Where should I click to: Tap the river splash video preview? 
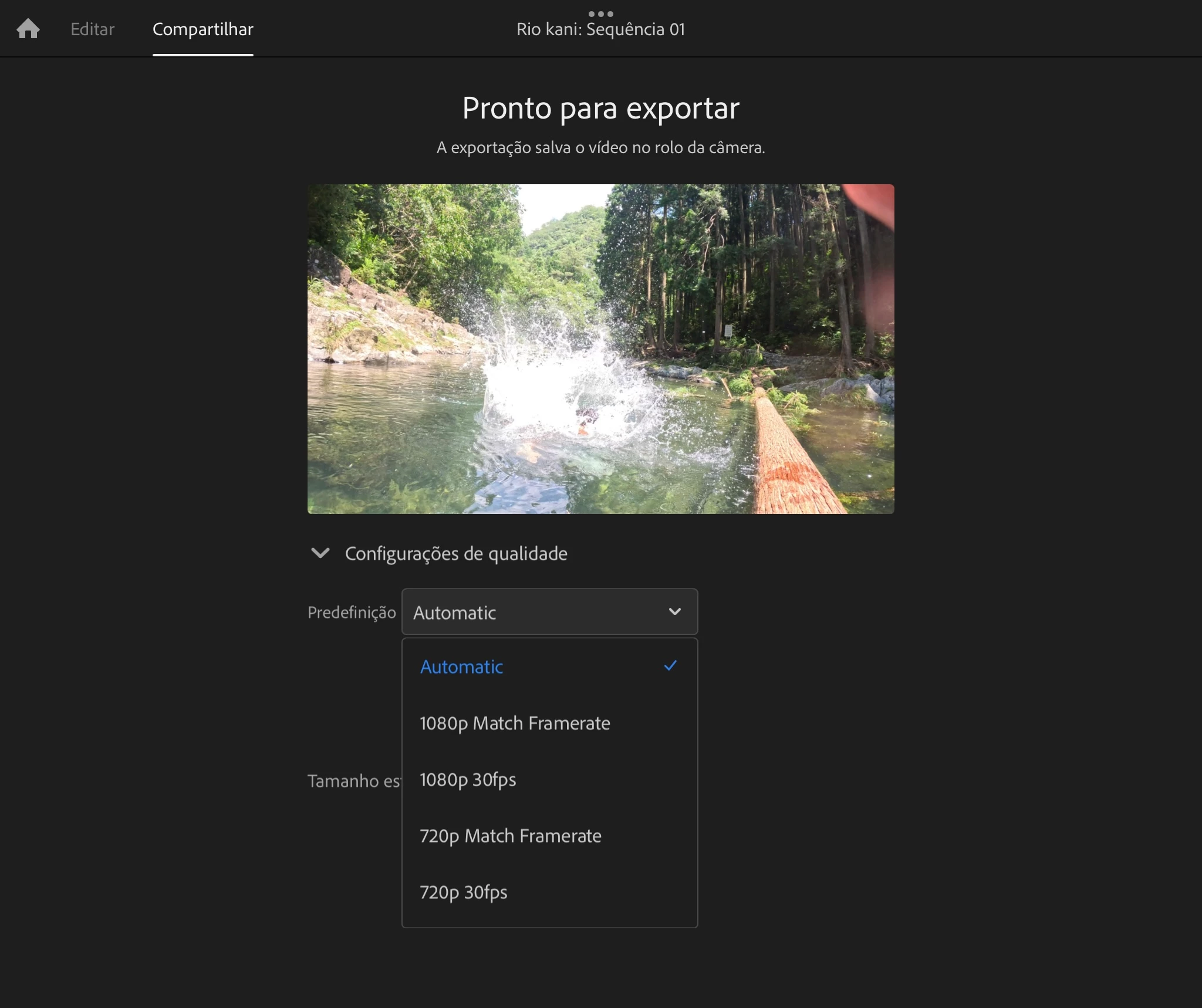600,349
